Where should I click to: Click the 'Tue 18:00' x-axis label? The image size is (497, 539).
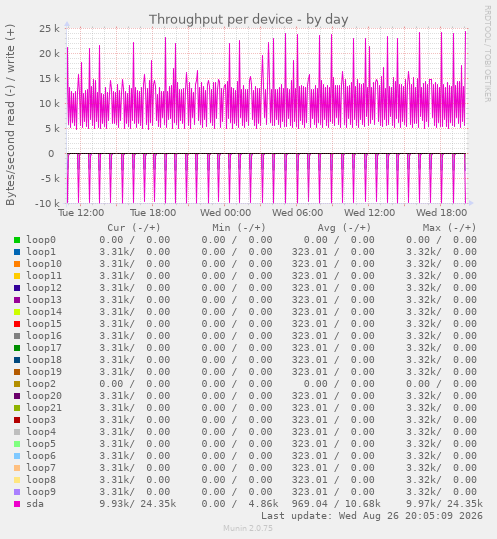[153, 213]
